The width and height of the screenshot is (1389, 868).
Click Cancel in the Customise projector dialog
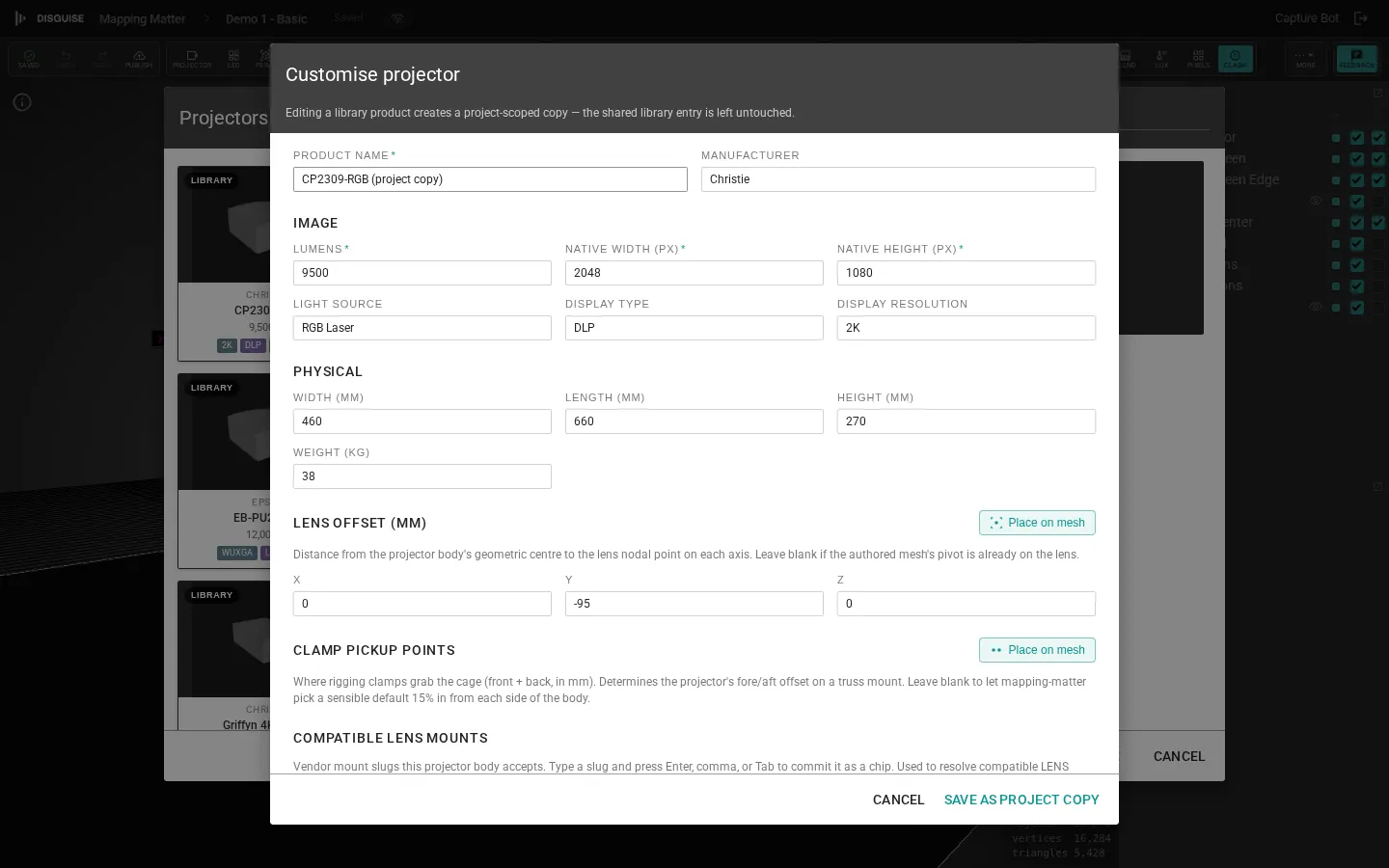[898, 800]
